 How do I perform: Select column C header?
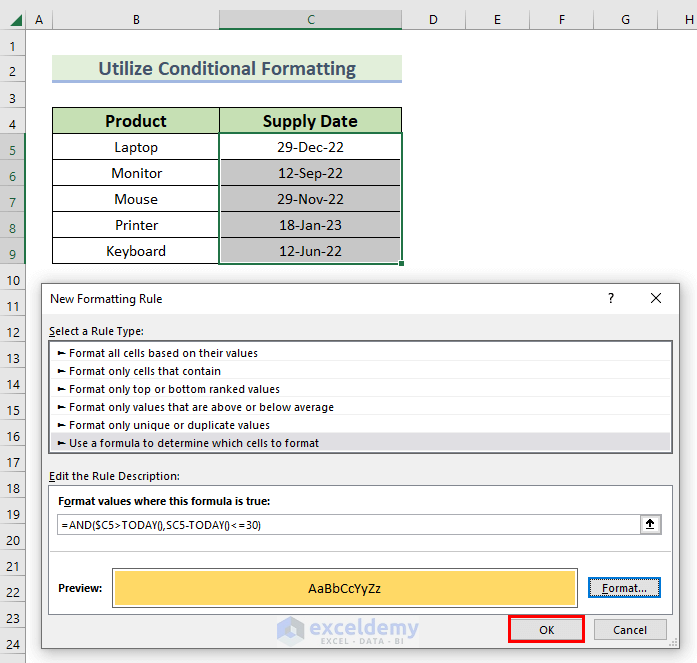(310, 20)
